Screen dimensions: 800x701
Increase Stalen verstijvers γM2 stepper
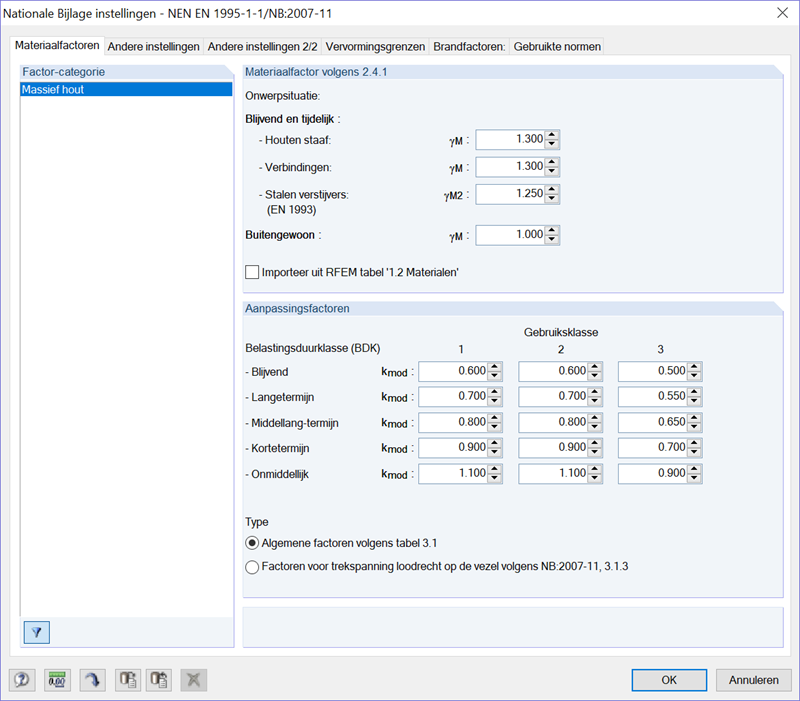[x=552, y=190]
